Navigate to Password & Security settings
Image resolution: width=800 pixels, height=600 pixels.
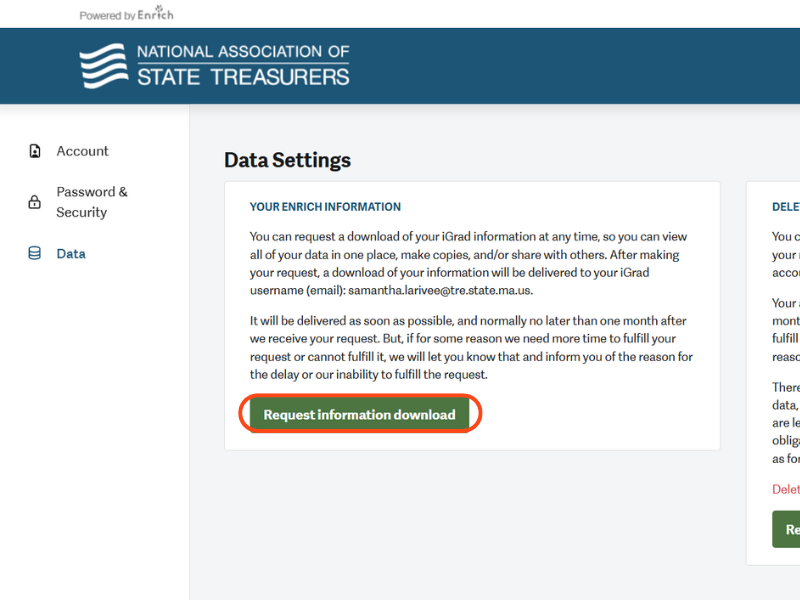(91, 201)
